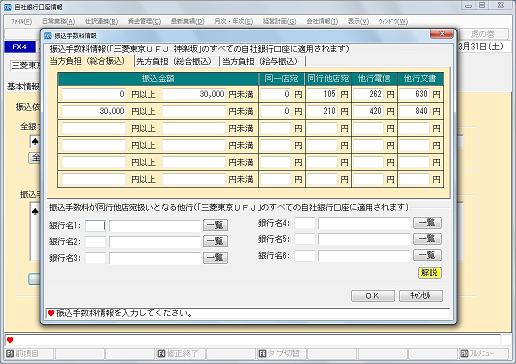Confirm the dialog with OK
516x364 pixels.
tap(373, 296)
